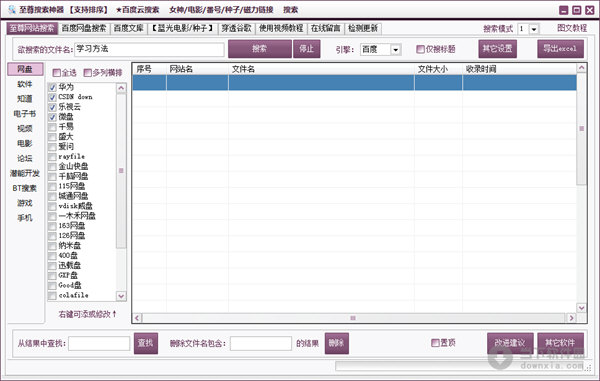Viewport: 600px width, 381px height.
Task: Check the 全选 checkbox
Action: [57, 73]
